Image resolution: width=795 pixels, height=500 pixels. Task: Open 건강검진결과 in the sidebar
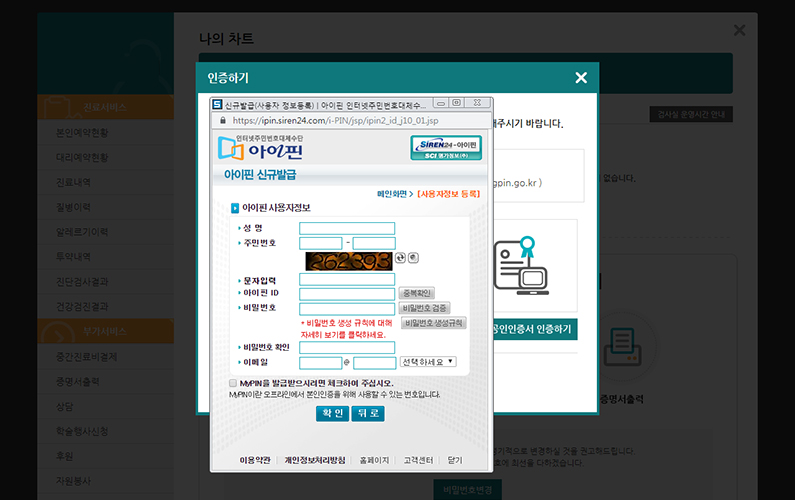(x=105, y=306)
